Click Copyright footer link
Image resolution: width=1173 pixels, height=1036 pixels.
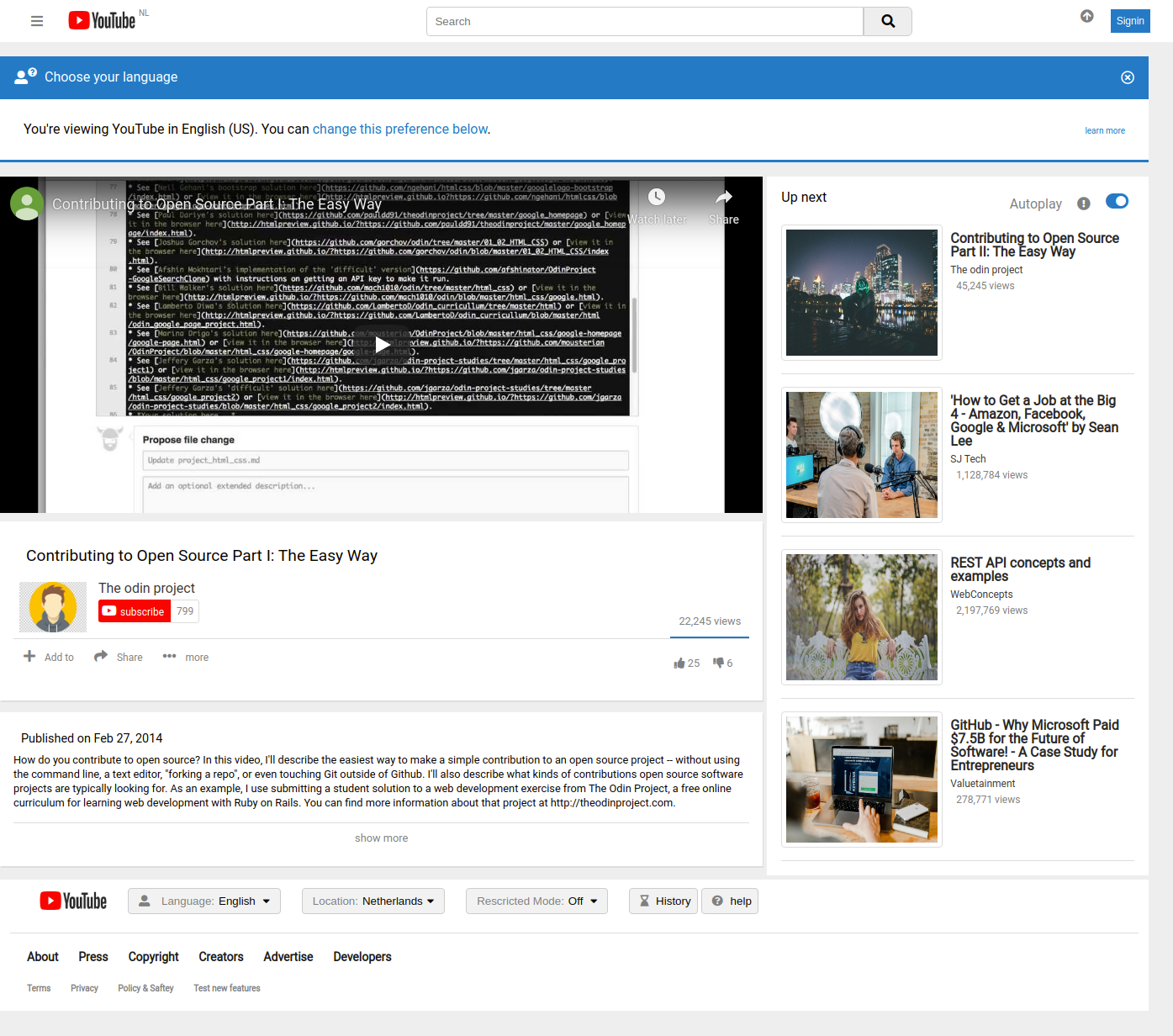tap(154, 957)
